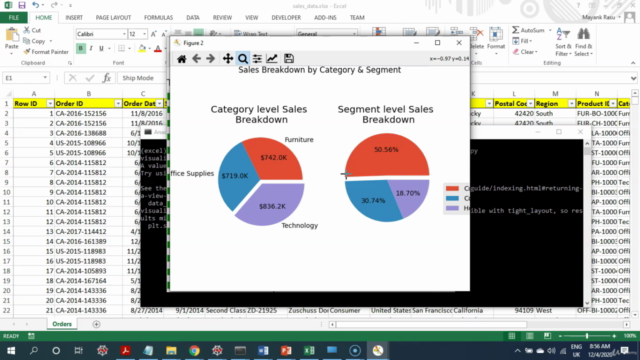The image size is (640, 360).
Task: Undo with Quick Access toolbar arrow
Action: 36,5
